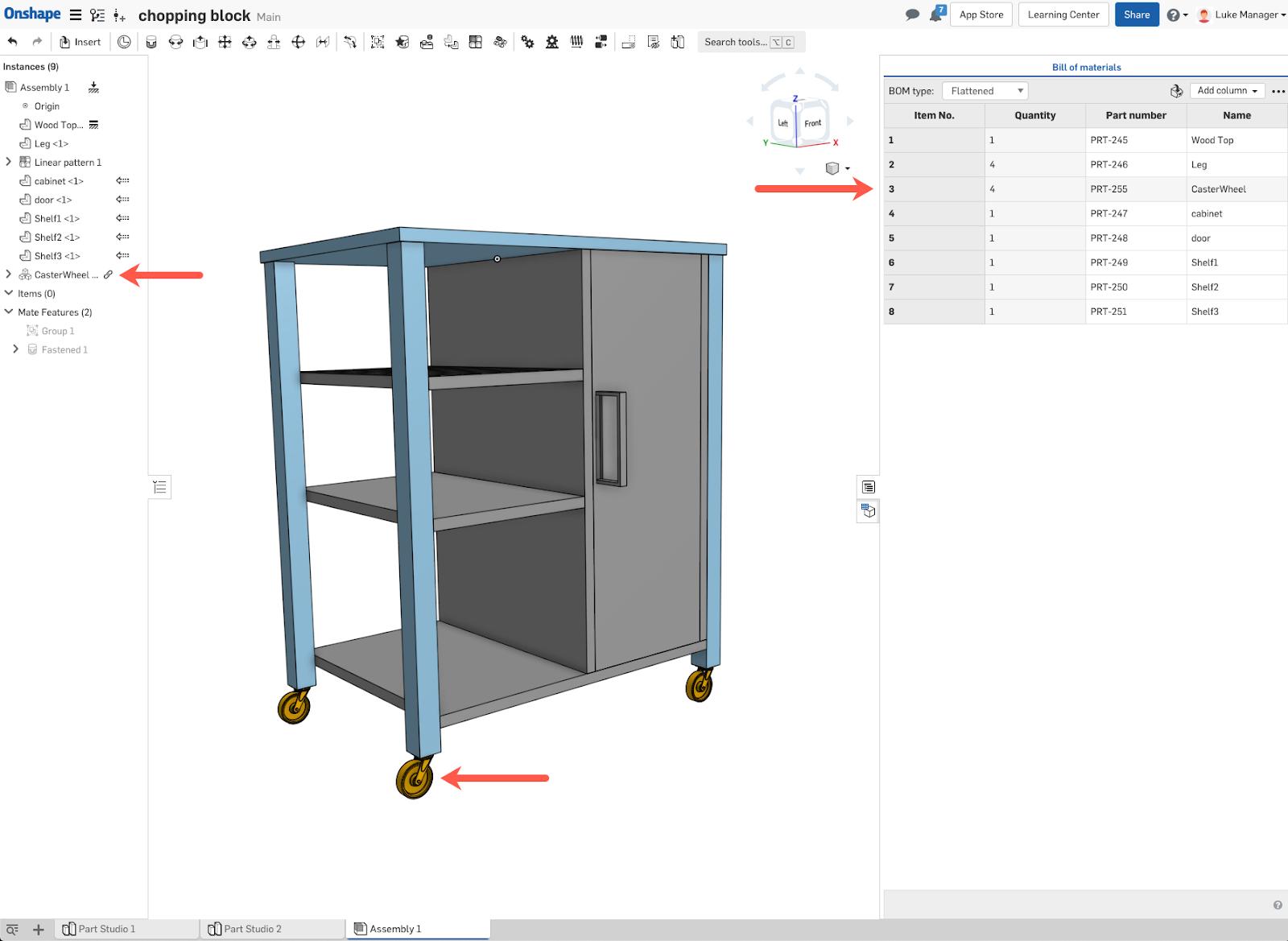1288x941 pixels.
Task: Expand the Linear pattern 1 tree node
Action: point(9,162)
